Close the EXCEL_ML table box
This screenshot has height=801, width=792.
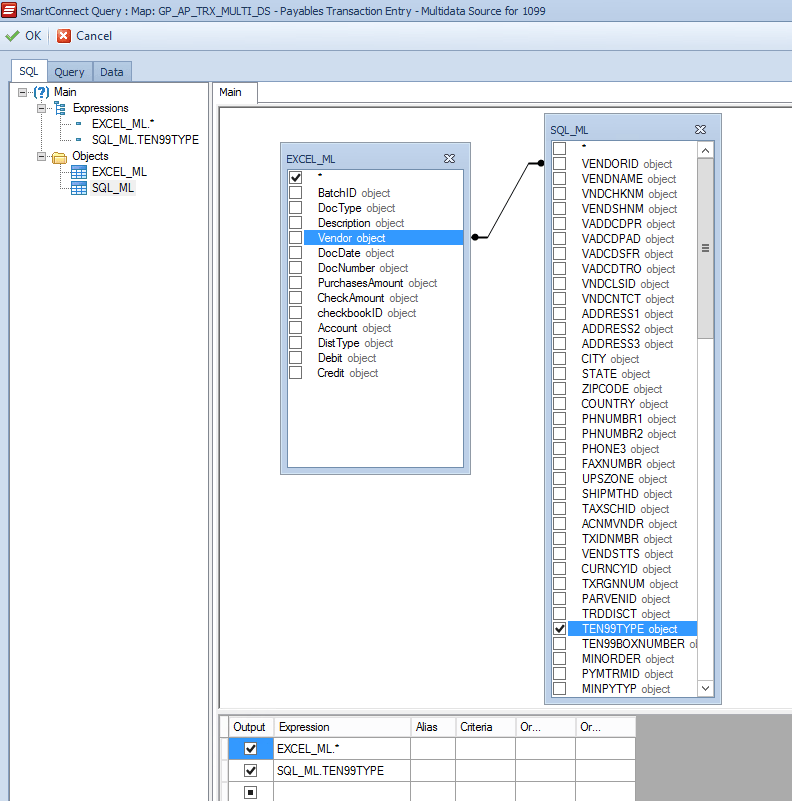[449, 159]
